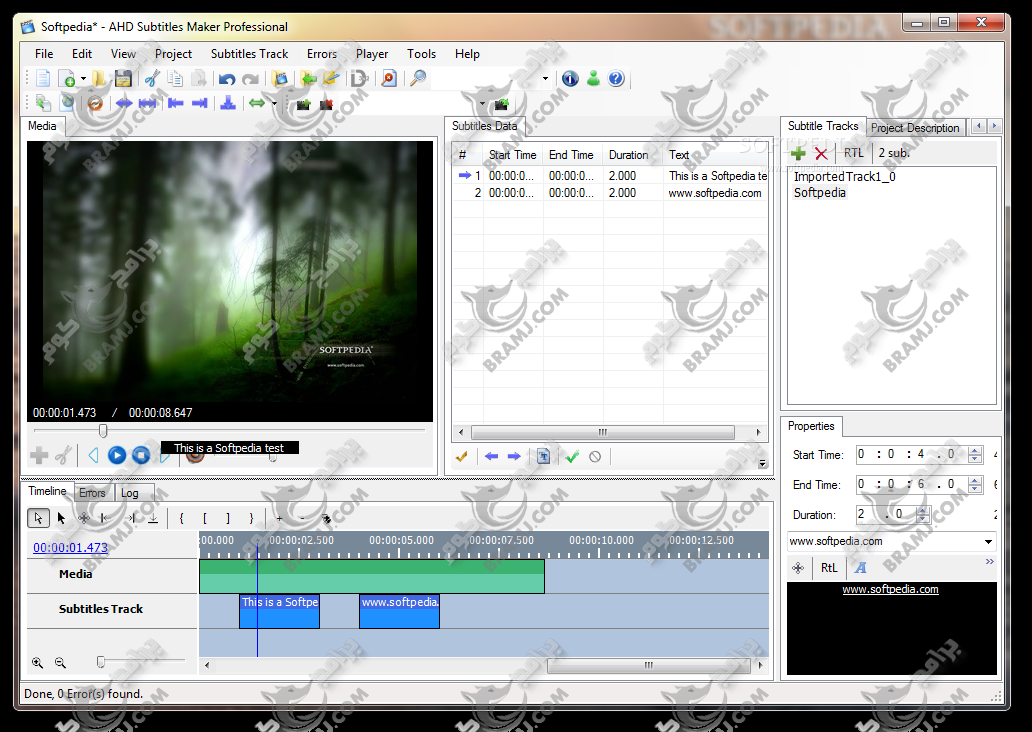Screen dimensions: 1032x732
Task: Zoom in the timeline with magnifier plus
Action: coord(38,663)
